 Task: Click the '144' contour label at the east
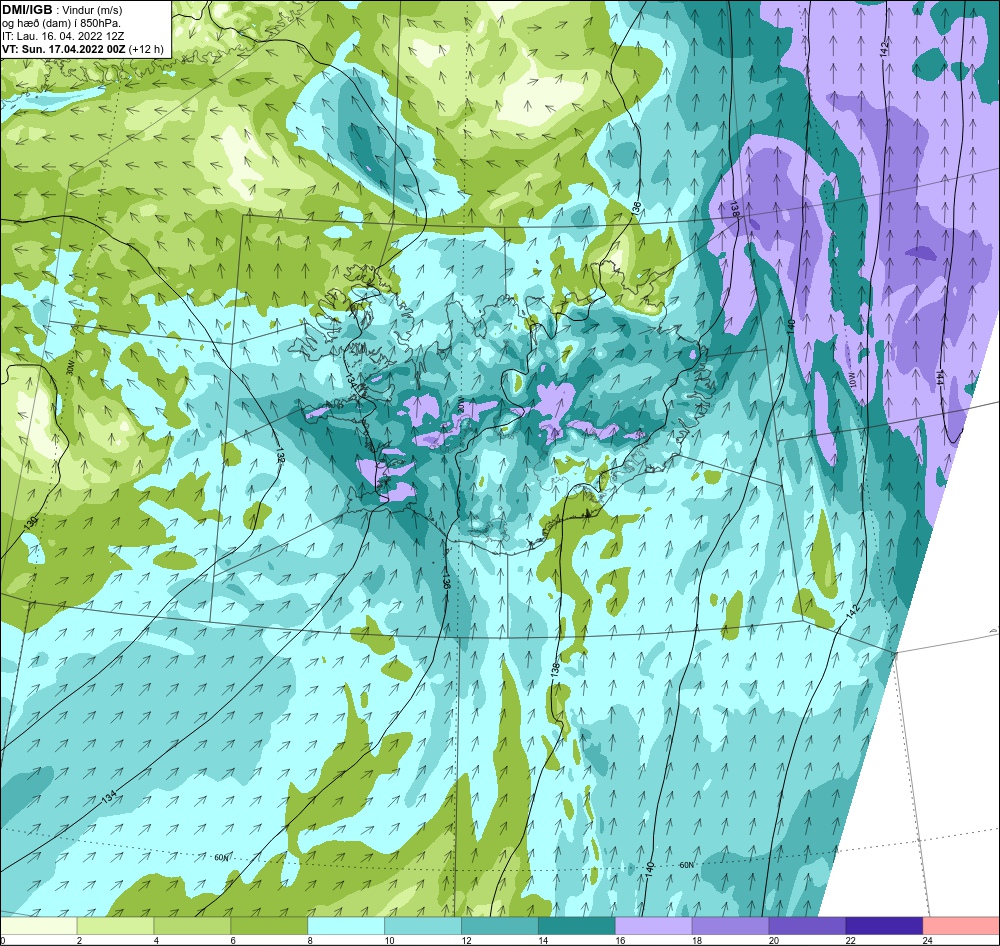click(x=940, y=377)
